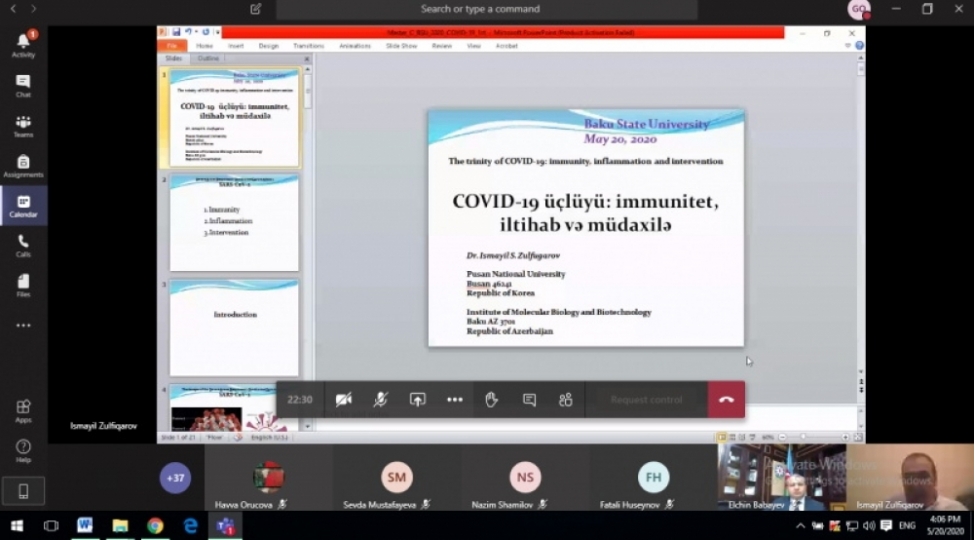Click the PowerPoint save icon in quick access

[x=177, y=32]
